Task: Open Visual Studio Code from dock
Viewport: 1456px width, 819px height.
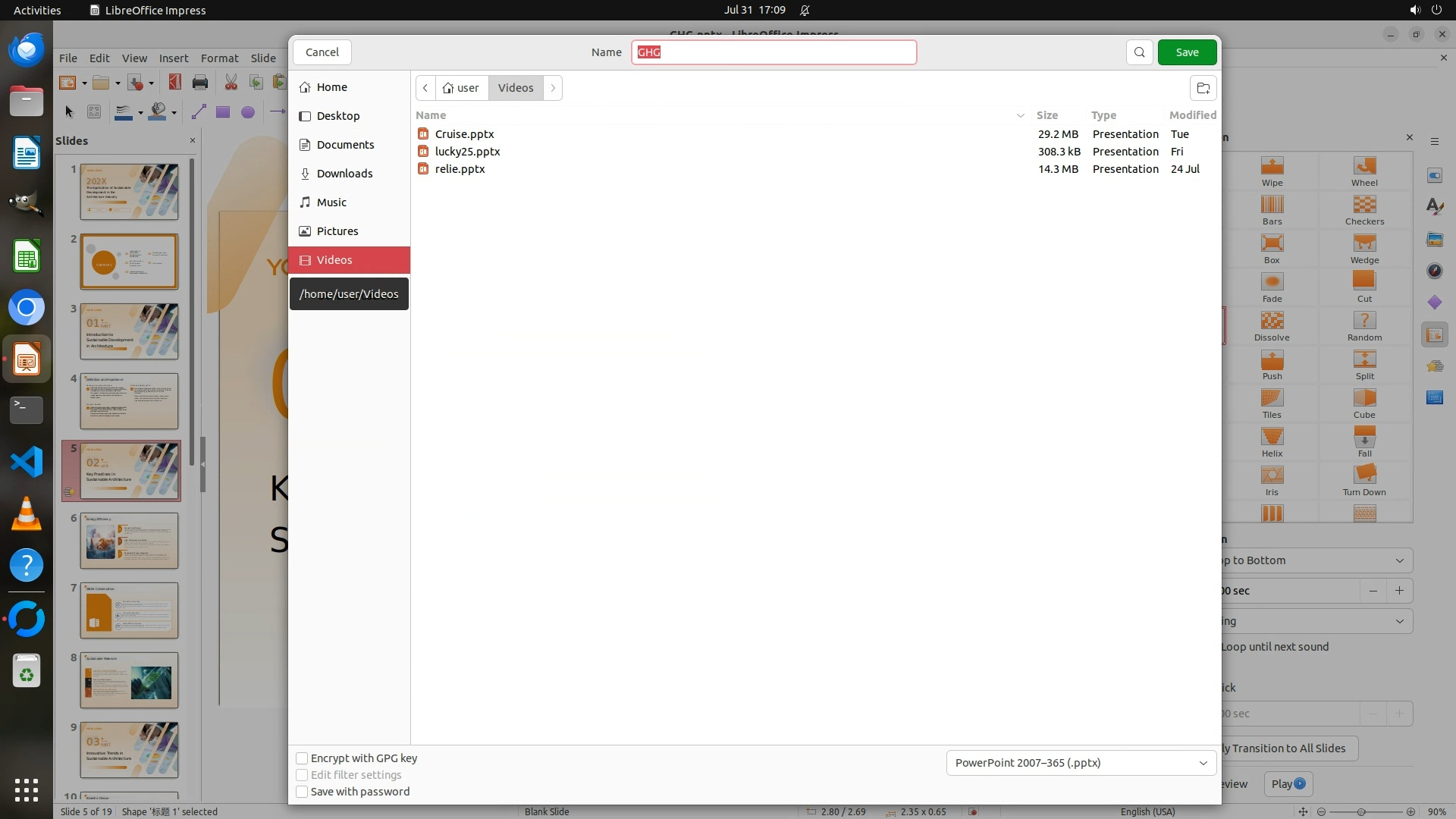Action: click(x=27, y=462)
